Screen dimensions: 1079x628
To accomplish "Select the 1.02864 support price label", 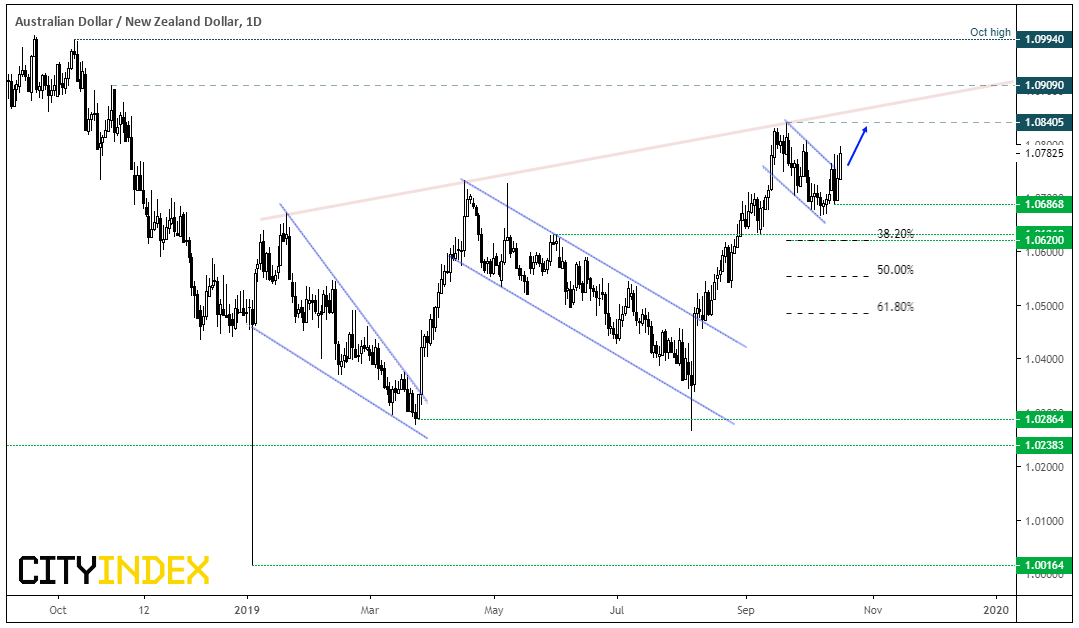I will [x=1043, y=419].
